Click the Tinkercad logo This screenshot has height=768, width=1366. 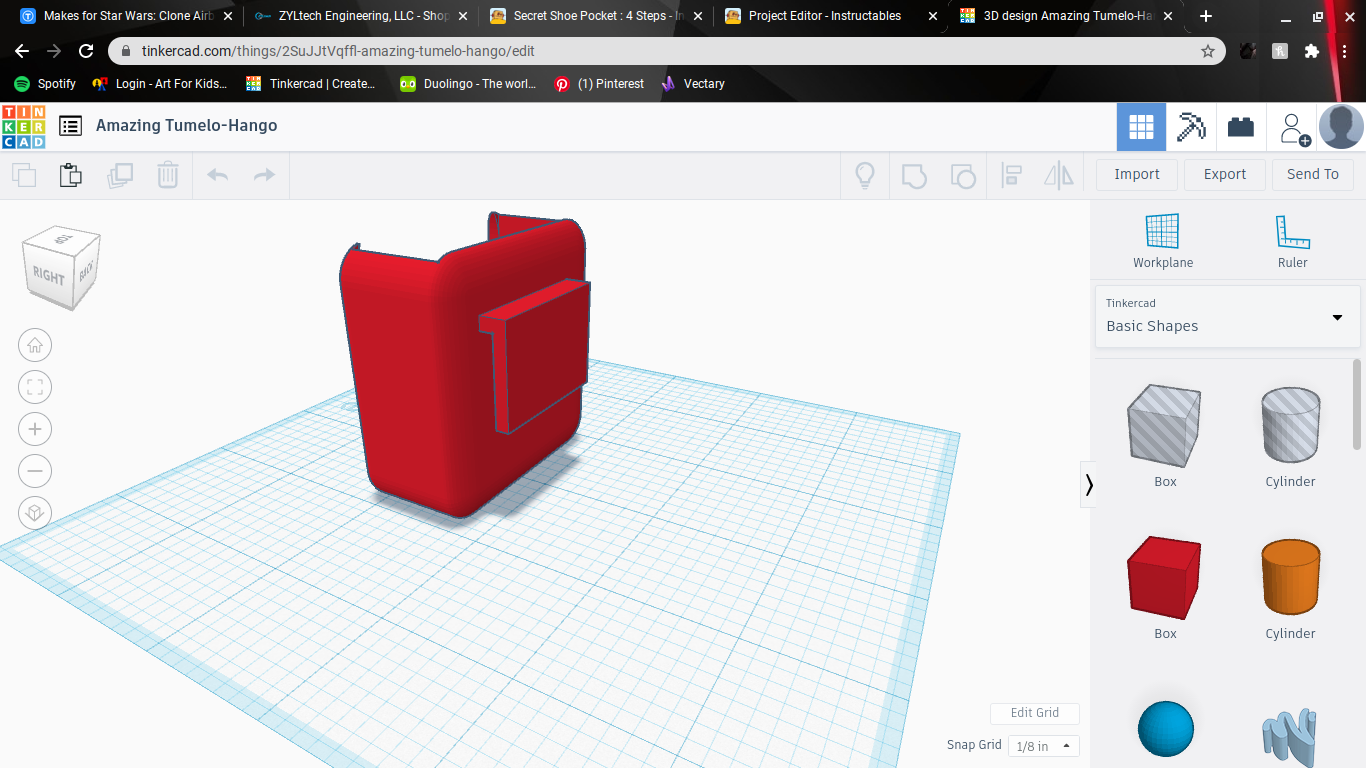[x=24, y=126]
